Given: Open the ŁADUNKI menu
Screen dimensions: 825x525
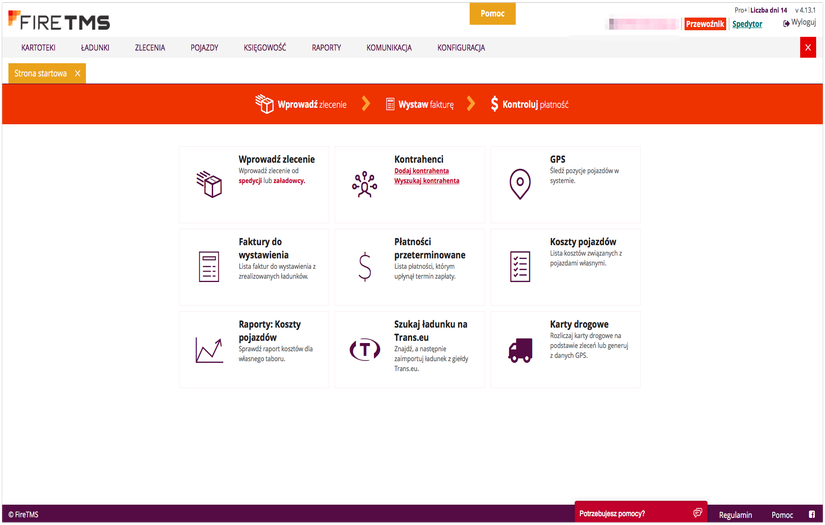Looking at the screenshot, I should point(95,47).
